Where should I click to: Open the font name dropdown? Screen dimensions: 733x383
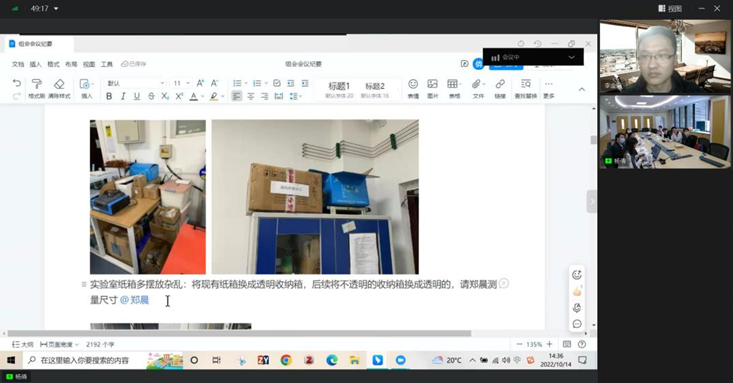pyautogui.click(x=136, y=83)
